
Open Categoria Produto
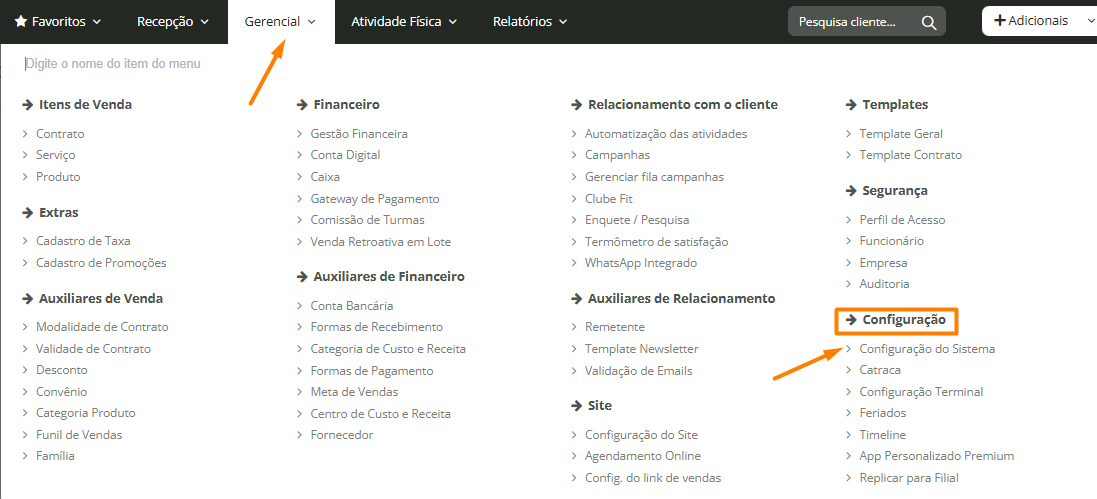click(86, 413)
